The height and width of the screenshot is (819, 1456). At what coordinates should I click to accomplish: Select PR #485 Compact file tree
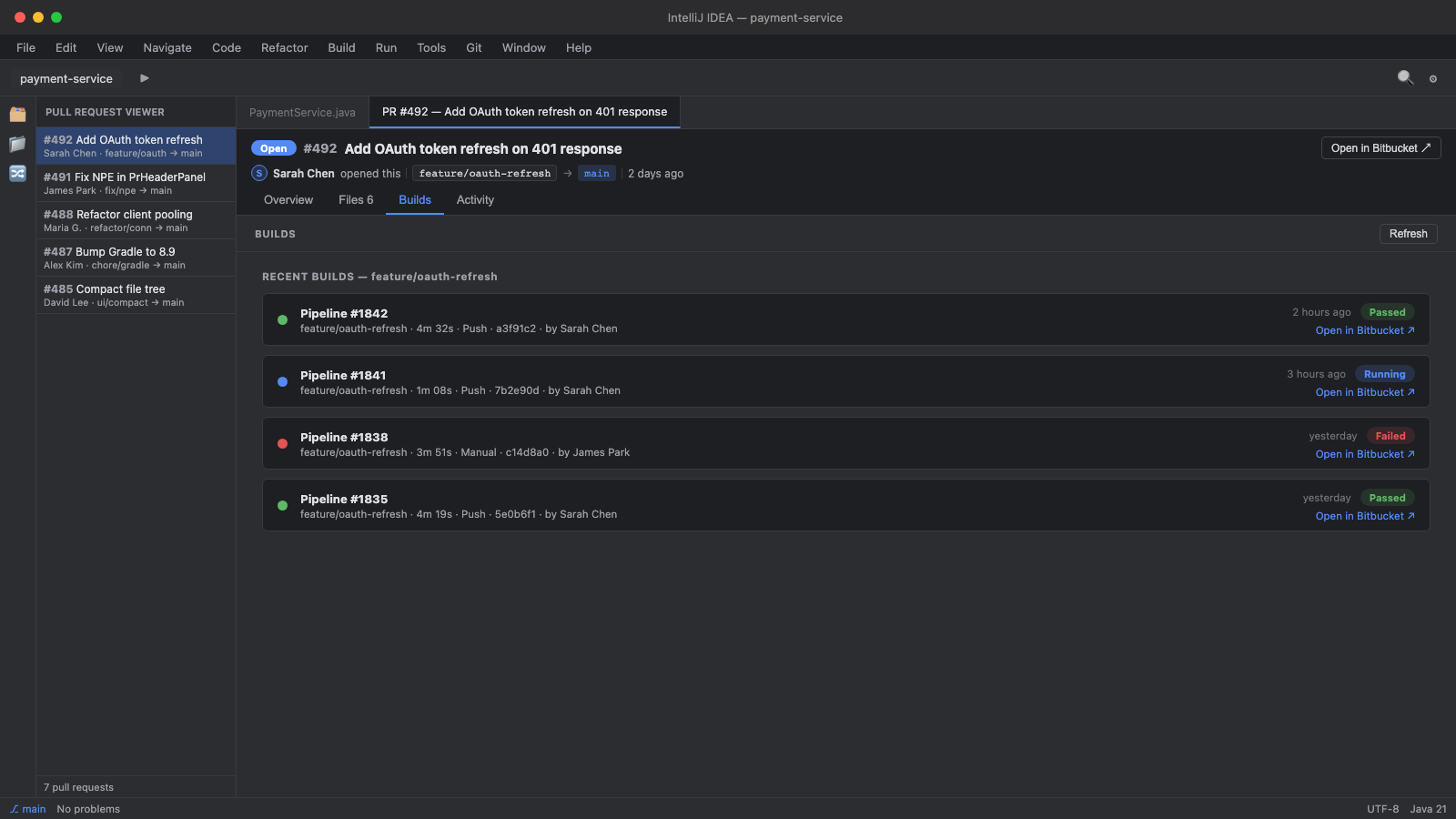point(136,295)
